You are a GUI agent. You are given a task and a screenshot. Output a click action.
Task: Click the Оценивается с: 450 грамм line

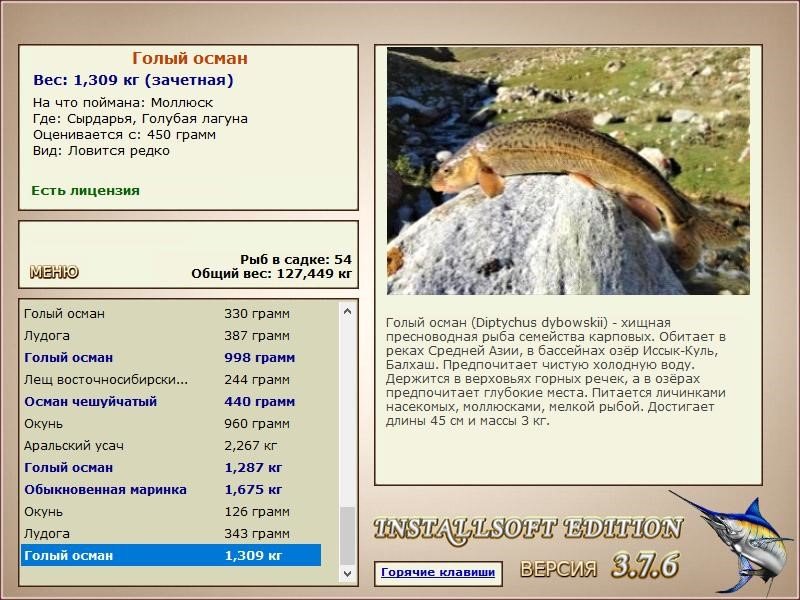click(x=124, y=135)
